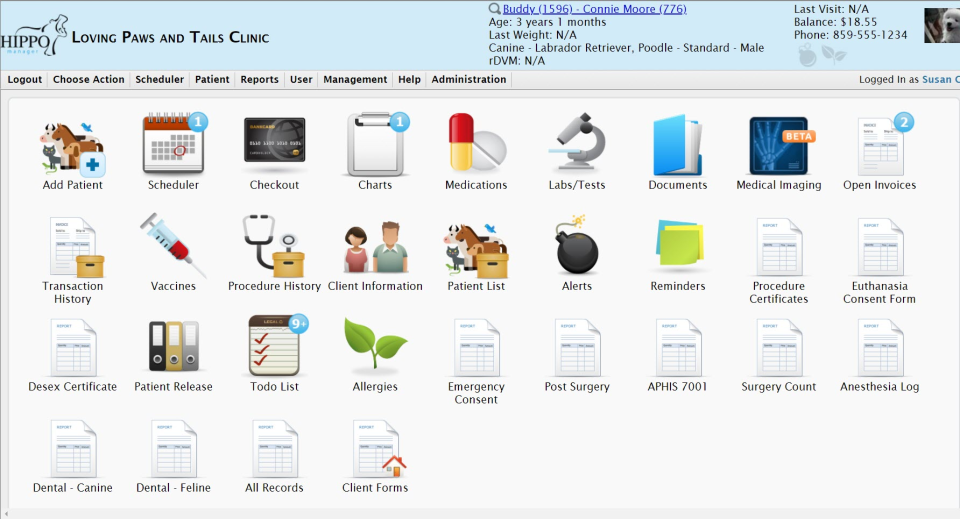Click the patient photo thumbnail
Screen dimensions: 960x519
point(942,26)
